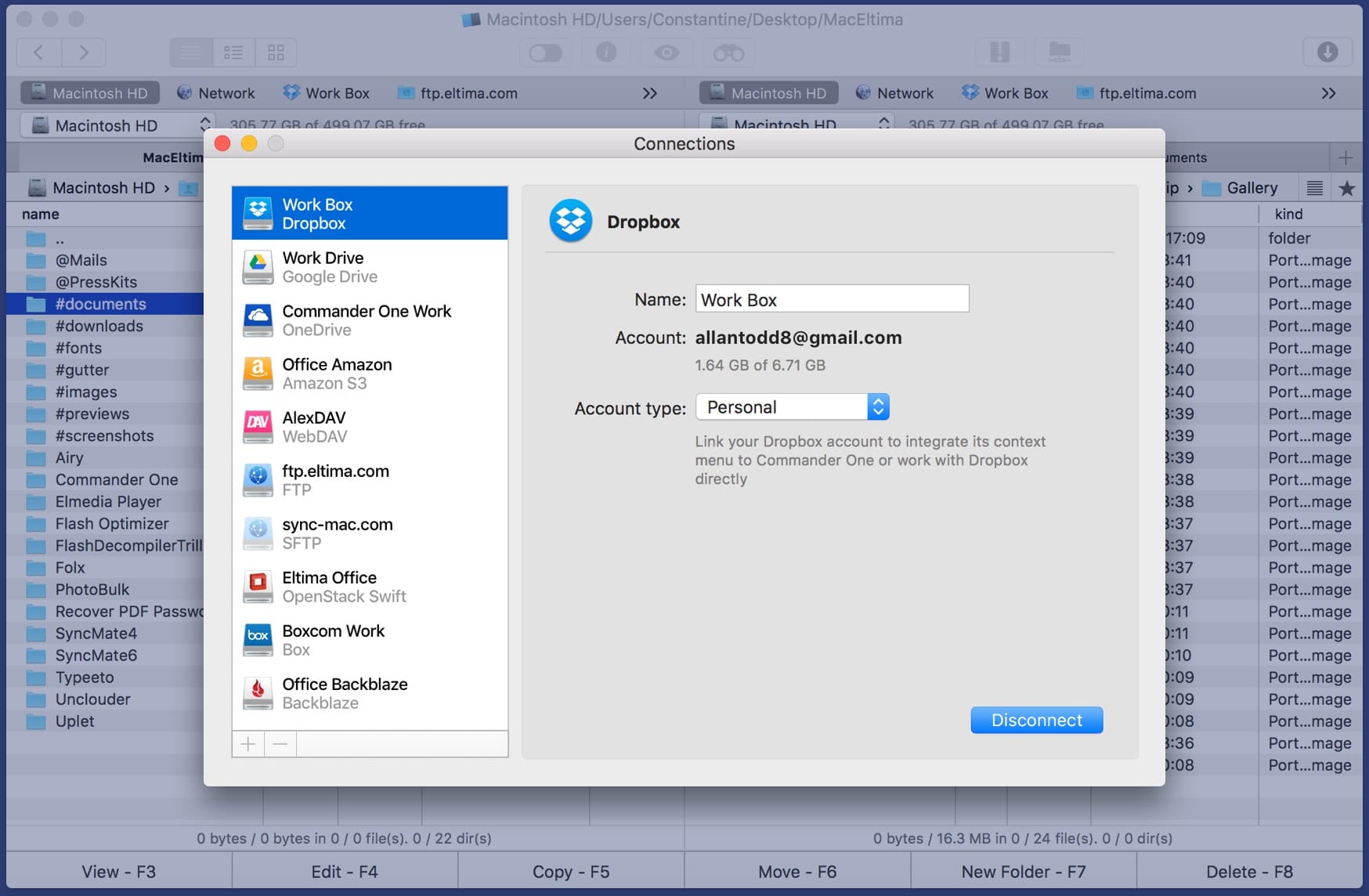Switch to brief list view mode

[233, 52]
